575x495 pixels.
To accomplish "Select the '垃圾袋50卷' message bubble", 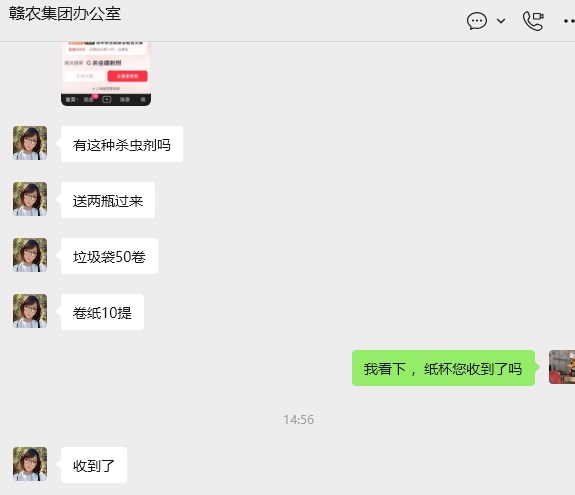I will pos(109,256).
